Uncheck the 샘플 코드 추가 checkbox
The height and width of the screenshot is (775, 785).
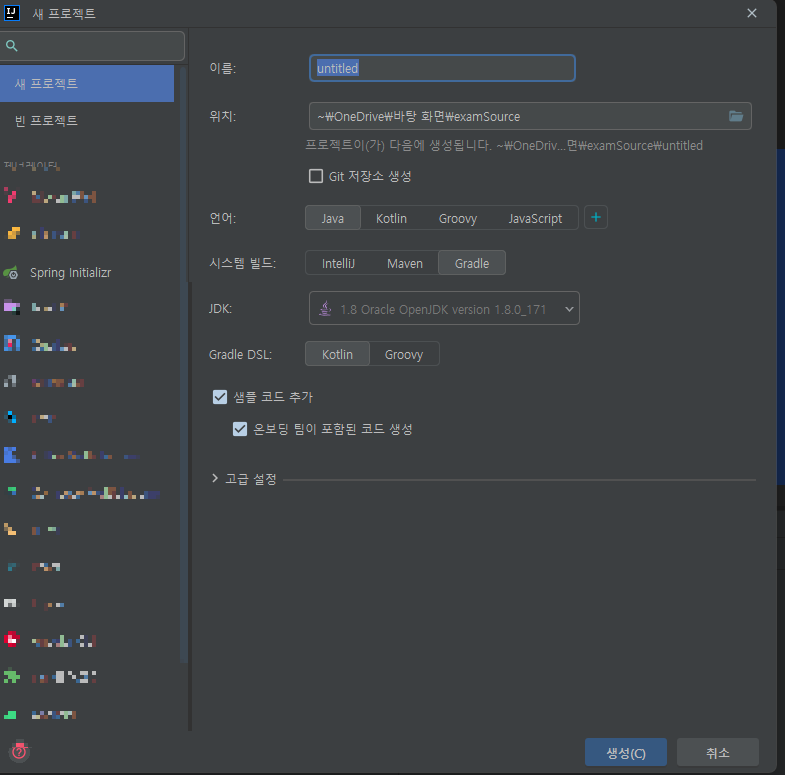220,397
